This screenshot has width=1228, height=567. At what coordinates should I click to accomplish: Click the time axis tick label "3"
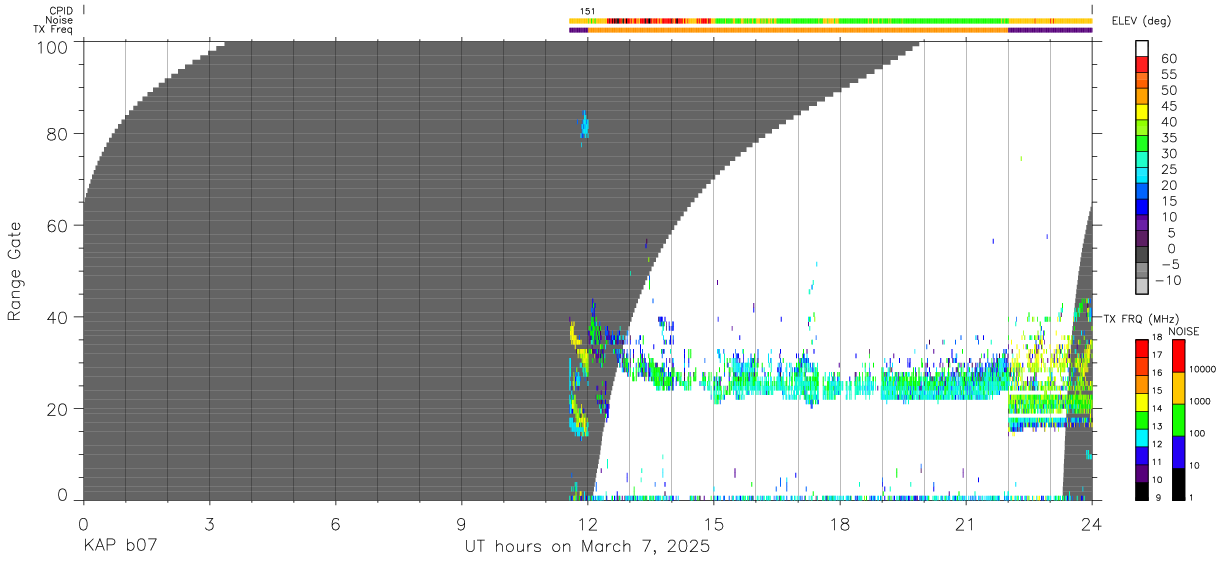[209, 524]
